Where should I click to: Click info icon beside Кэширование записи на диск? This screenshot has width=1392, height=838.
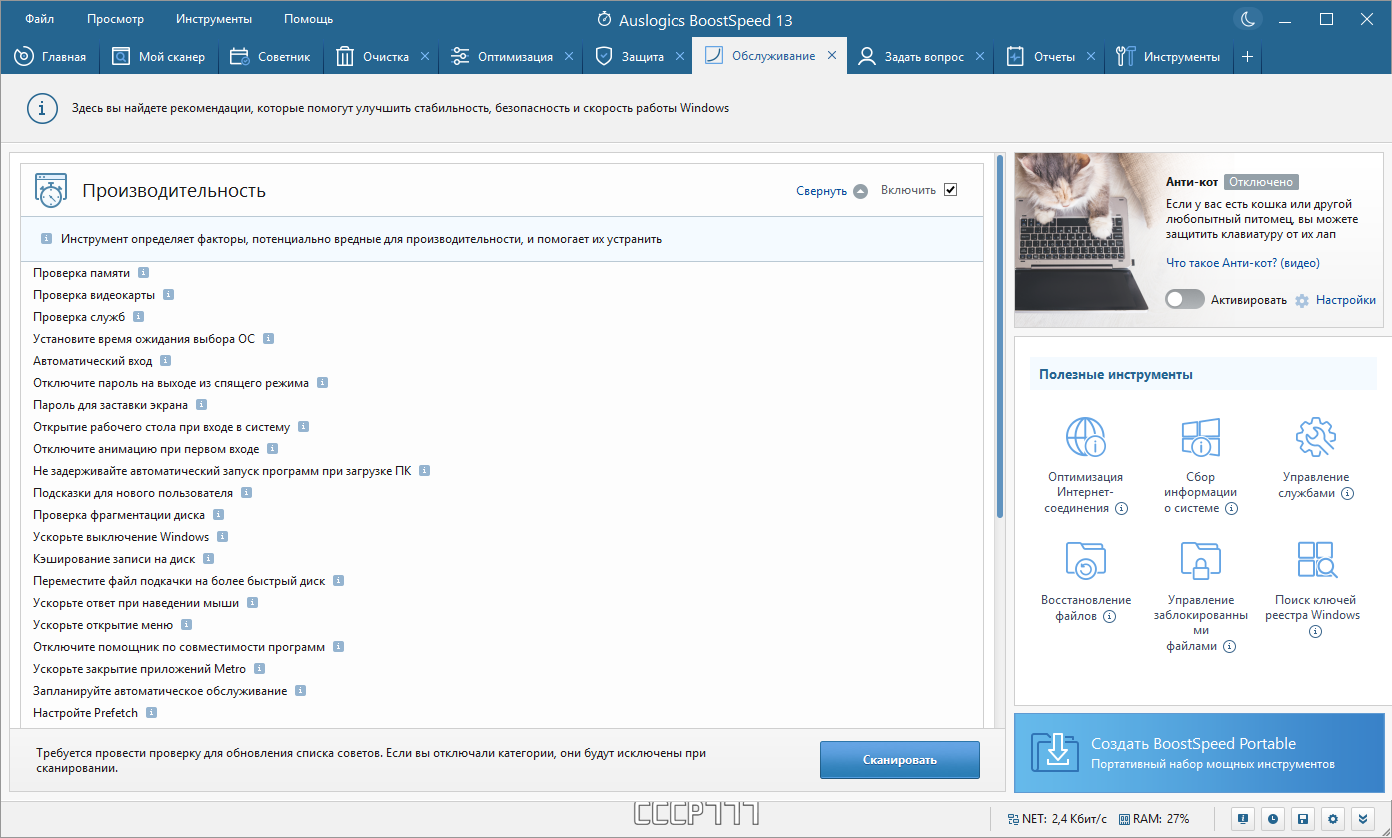(208, 558)
